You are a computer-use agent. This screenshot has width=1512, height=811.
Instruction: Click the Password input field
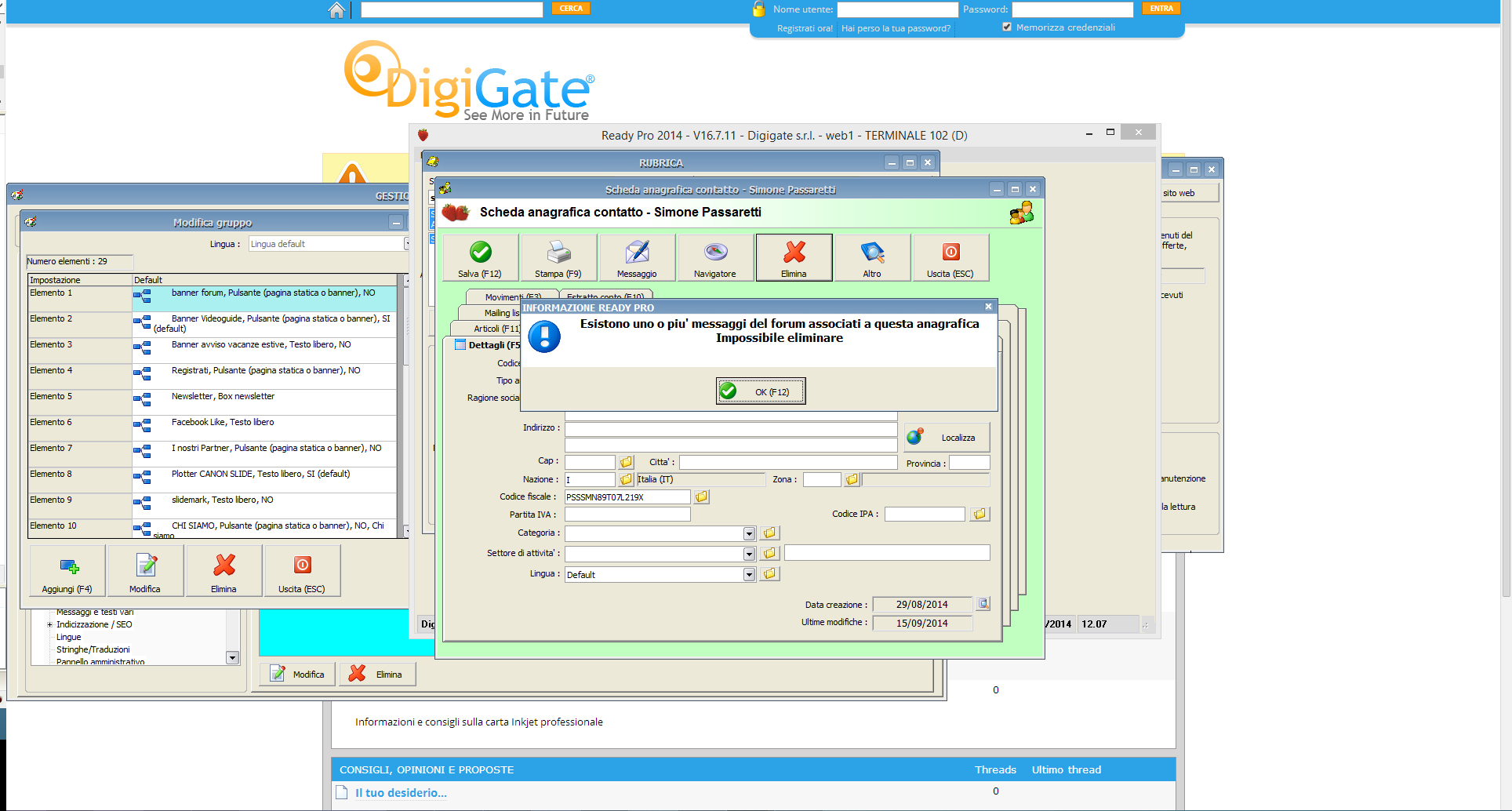click(1073, 9)
